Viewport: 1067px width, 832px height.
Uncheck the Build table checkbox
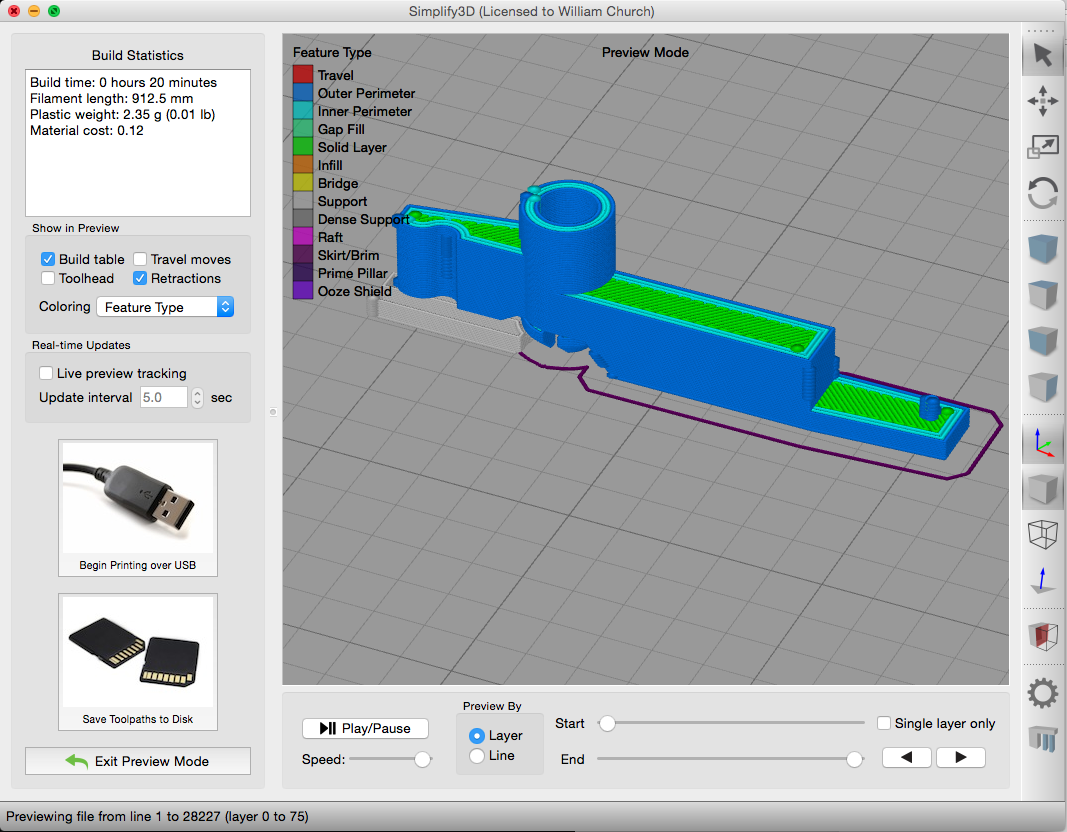pos(48,259)
